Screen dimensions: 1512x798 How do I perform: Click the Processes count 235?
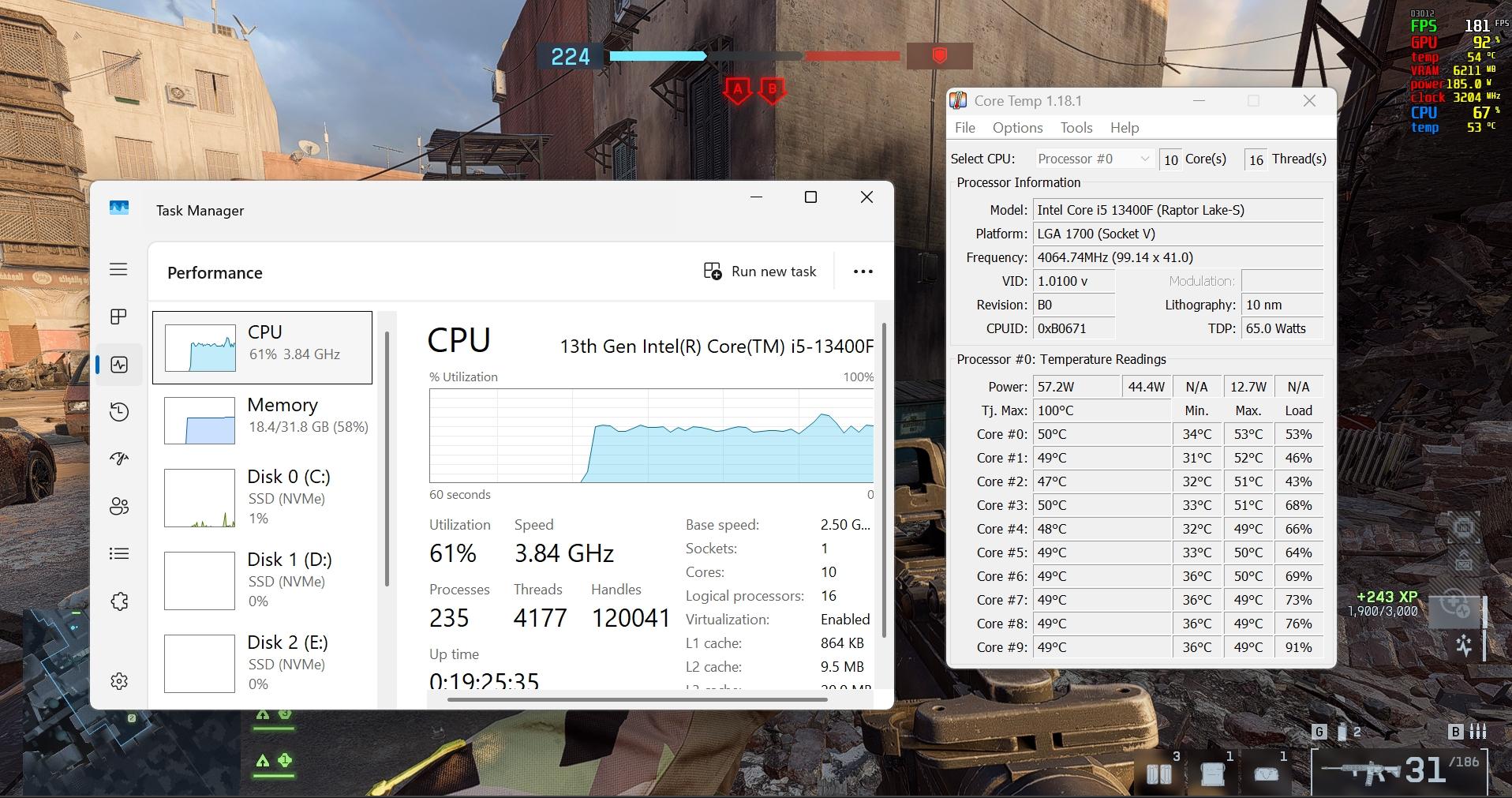(x=449, y=618)
